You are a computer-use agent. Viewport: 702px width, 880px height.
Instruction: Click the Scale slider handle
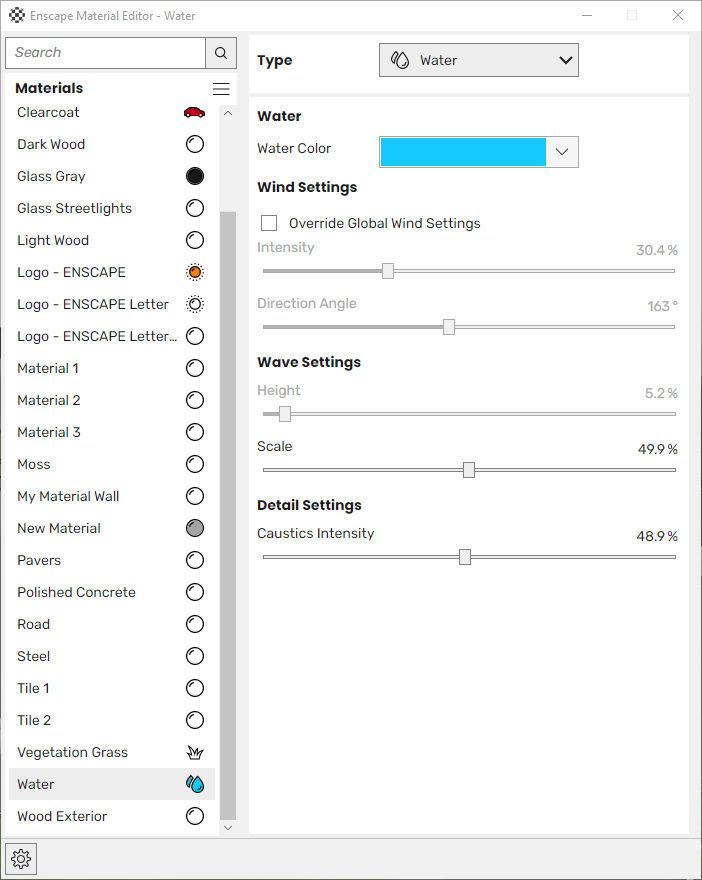469,470
